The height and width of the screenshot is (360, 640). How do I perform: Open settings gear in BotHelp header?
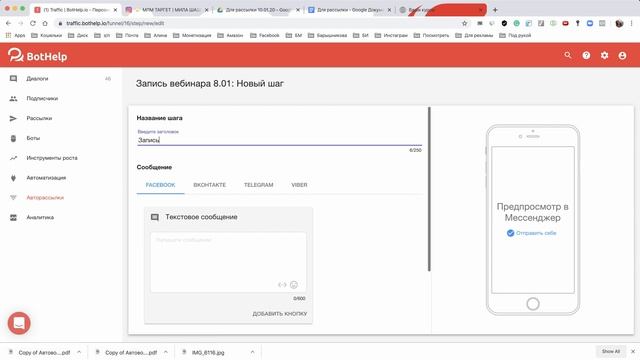[x=604, y=56]
